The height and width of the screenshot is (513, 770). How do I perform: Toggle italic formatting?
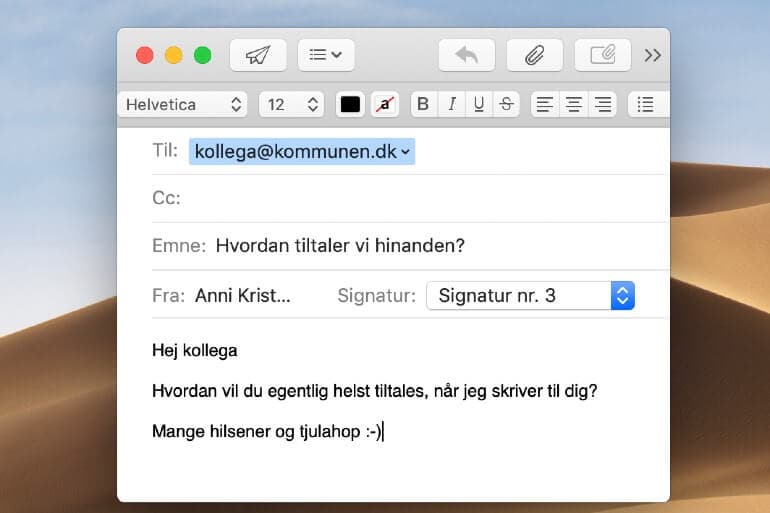[451, 104]
